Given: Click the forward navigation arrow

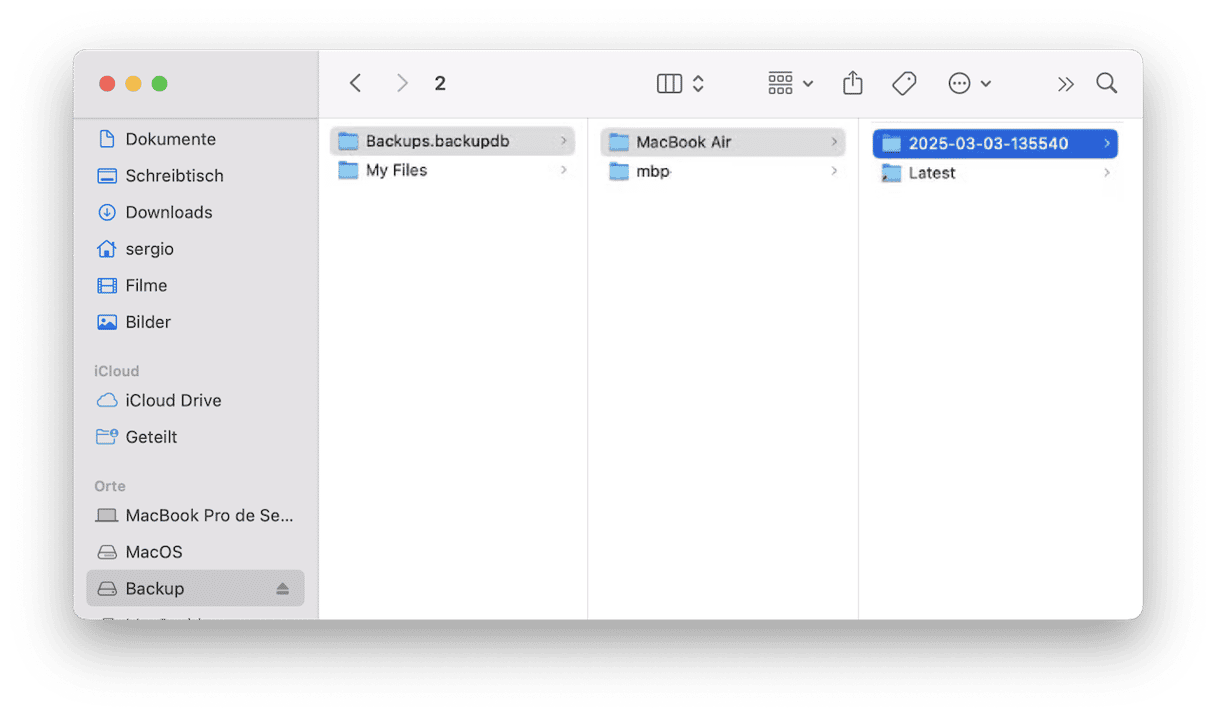Looking at the screenshot, I should point(402,84).
